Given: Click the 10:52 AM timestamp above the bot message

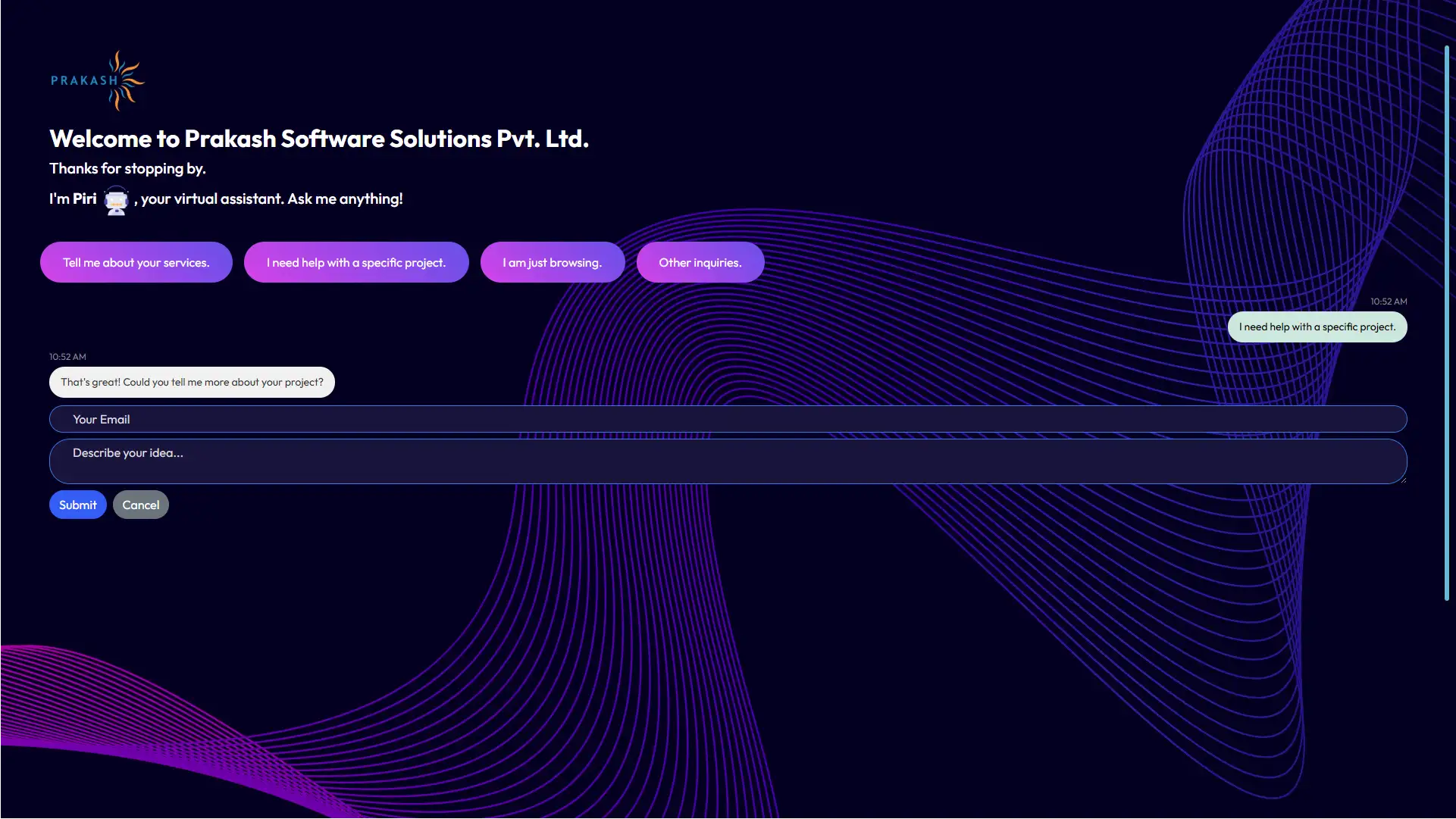Looking at the screenshot, I should tap(67, 357).
